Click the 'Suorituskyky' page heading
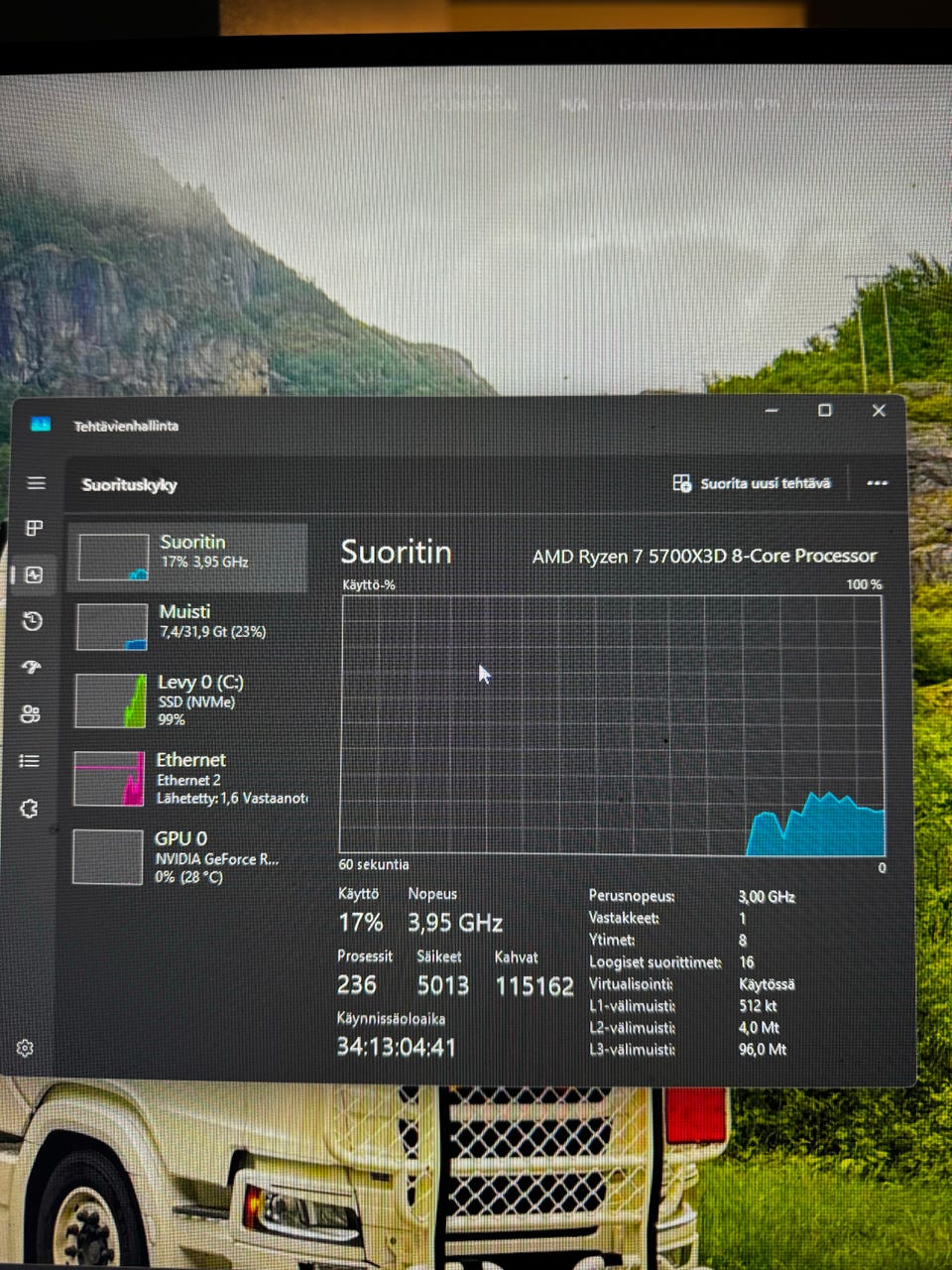 130,485
